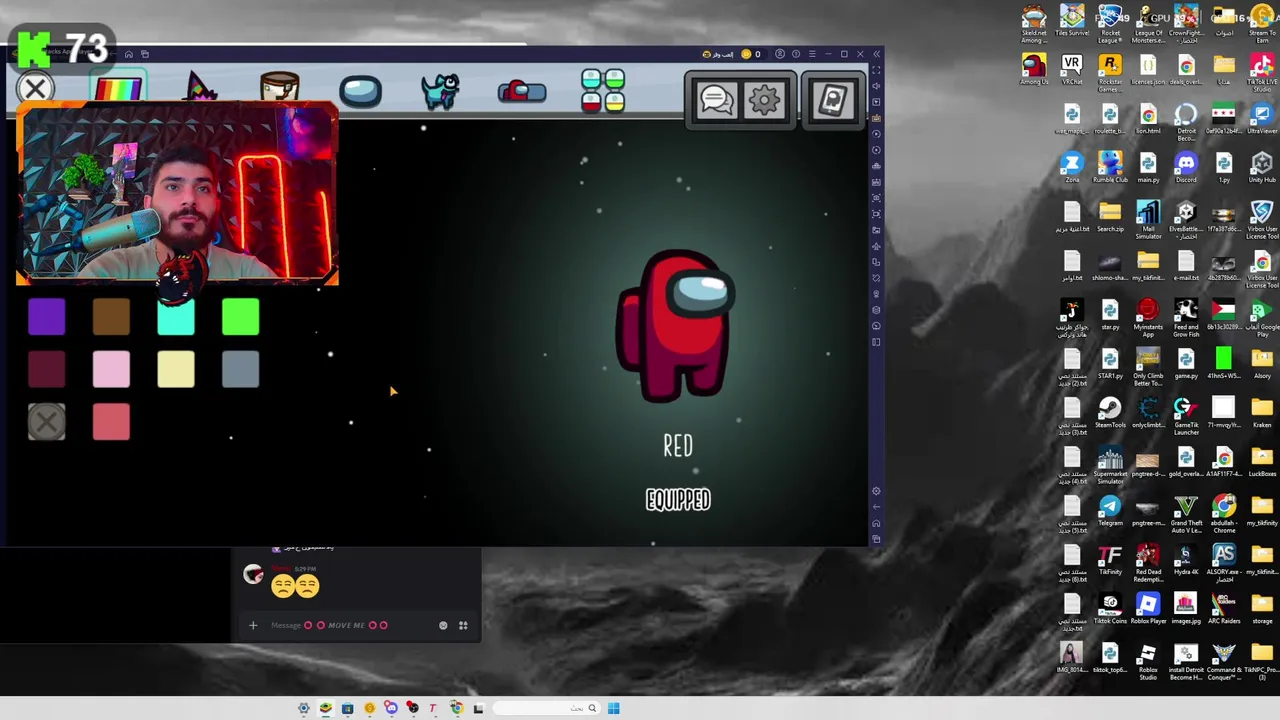Open Unity Hub desktop shortcut
The width and height of the screenshot is (1280, 720).
(x=1262, y=168)
